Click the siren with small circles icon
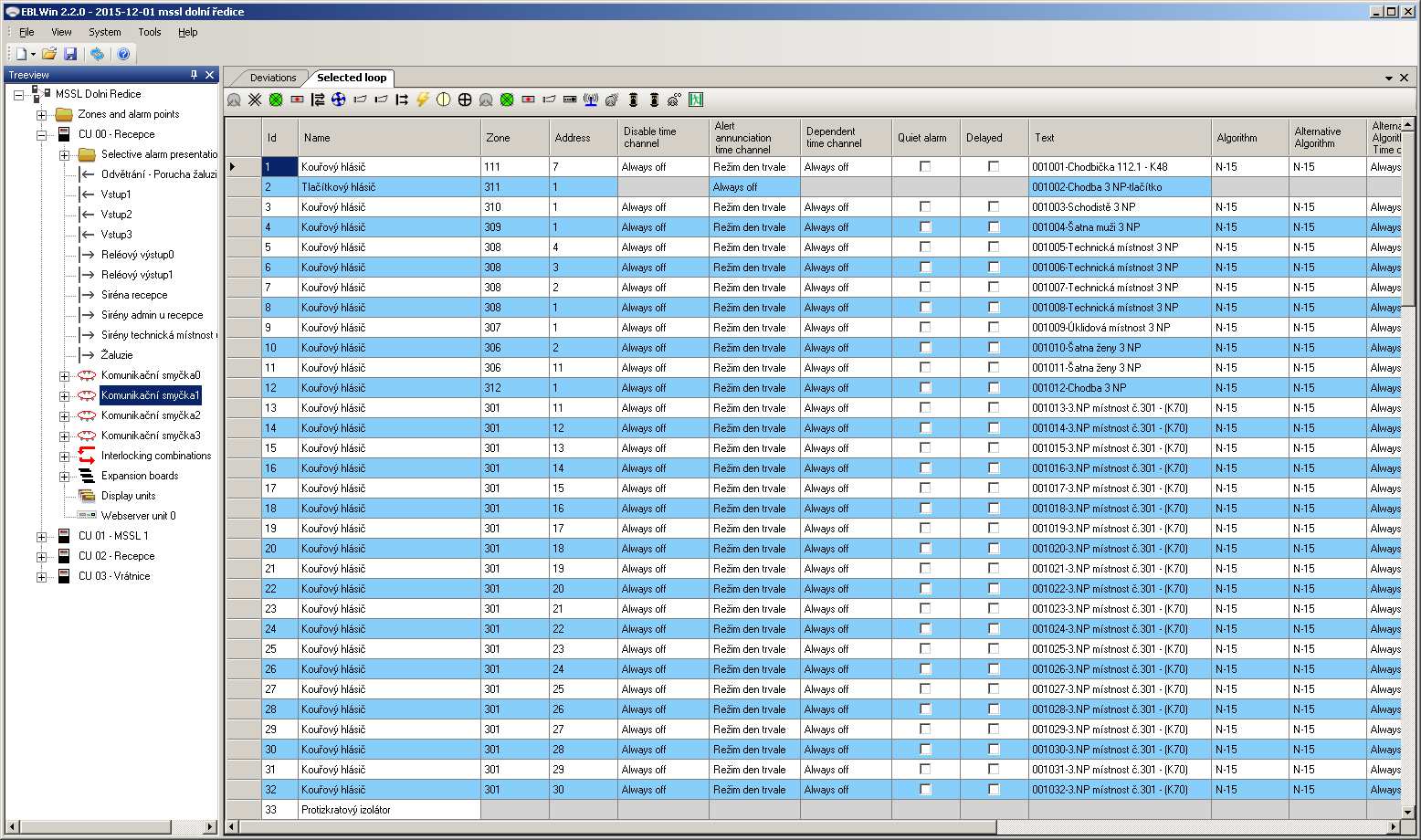 675,100
